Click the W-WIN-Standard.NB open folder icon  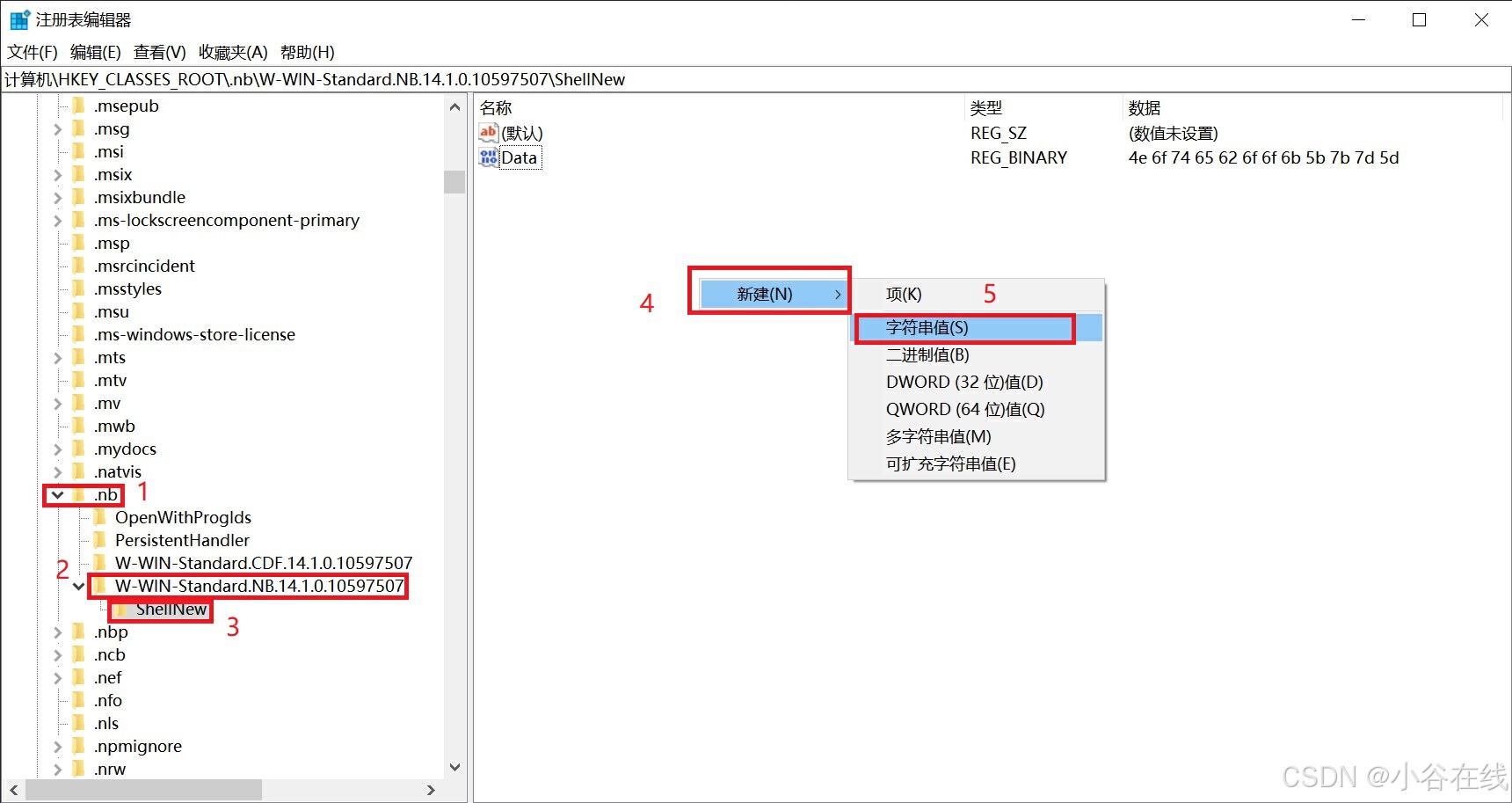100,586
